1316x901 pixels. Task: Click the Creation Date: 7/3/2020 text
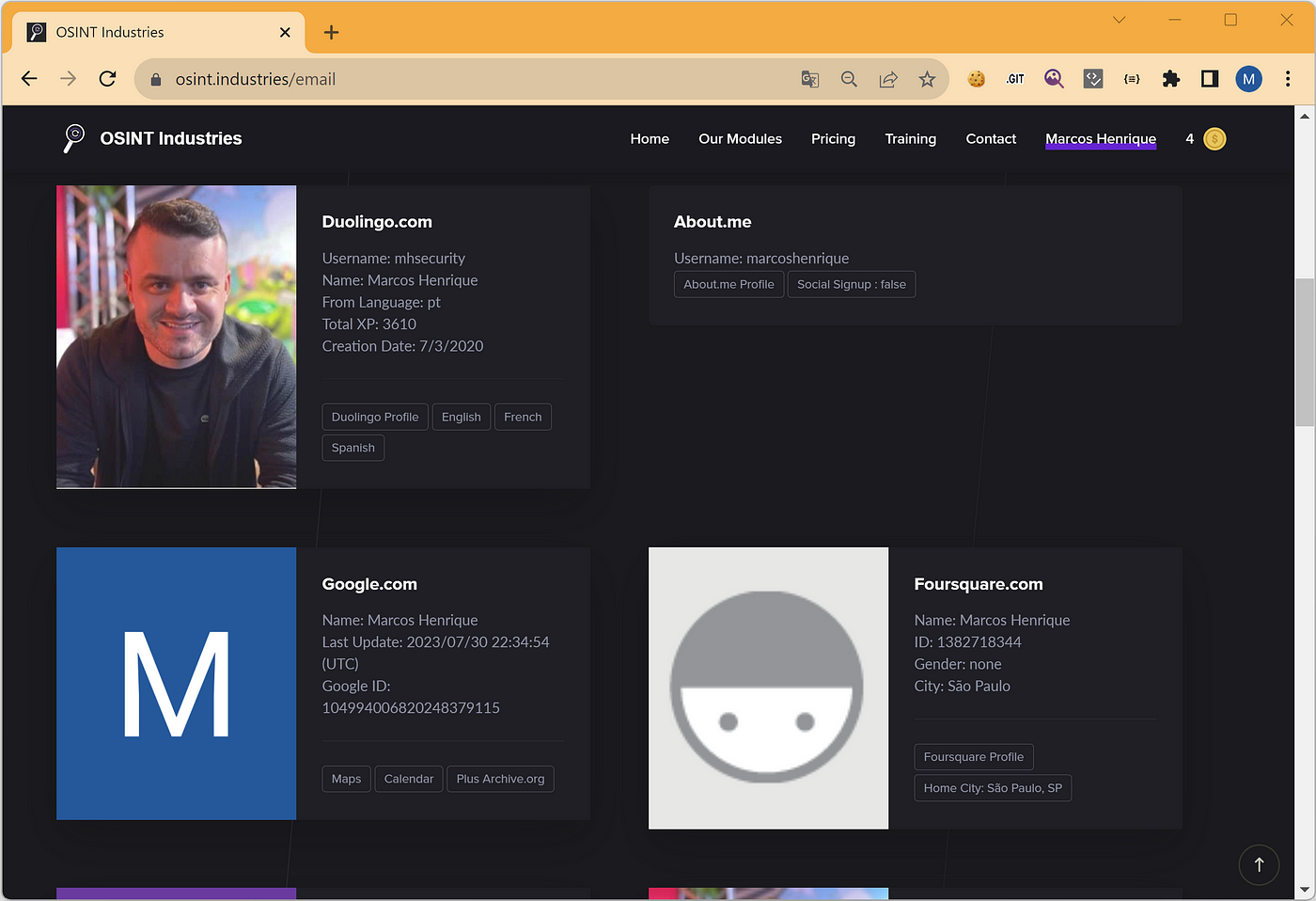402,346
